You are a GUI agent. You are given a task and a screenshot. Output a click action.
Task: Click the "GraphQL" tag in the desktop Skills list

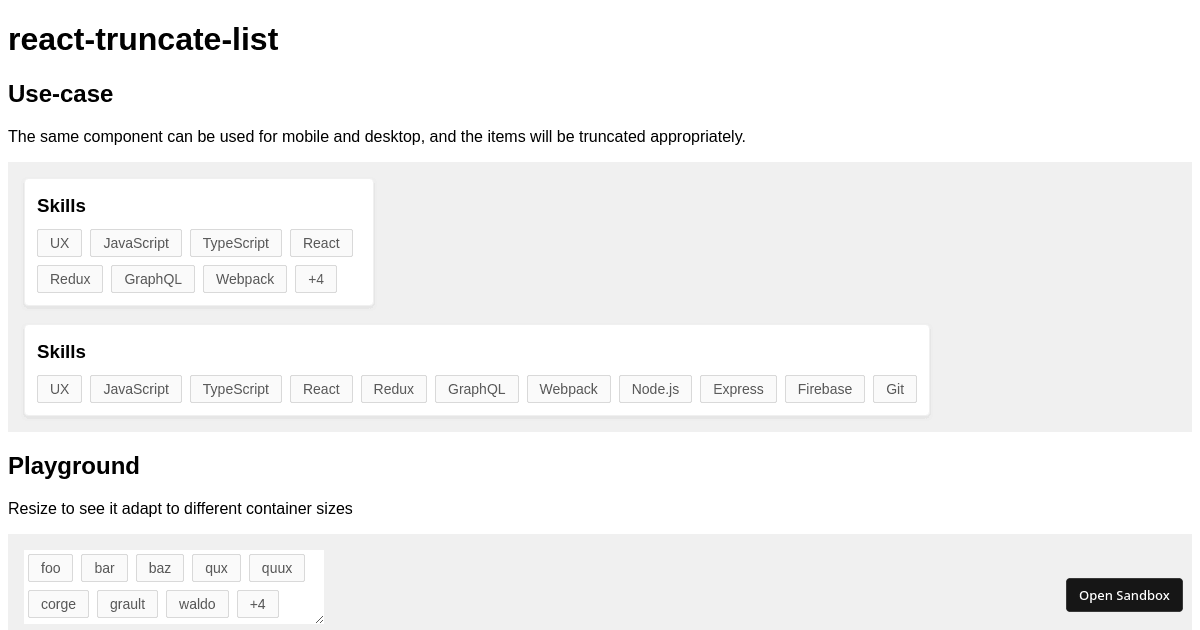click(477, 389)
